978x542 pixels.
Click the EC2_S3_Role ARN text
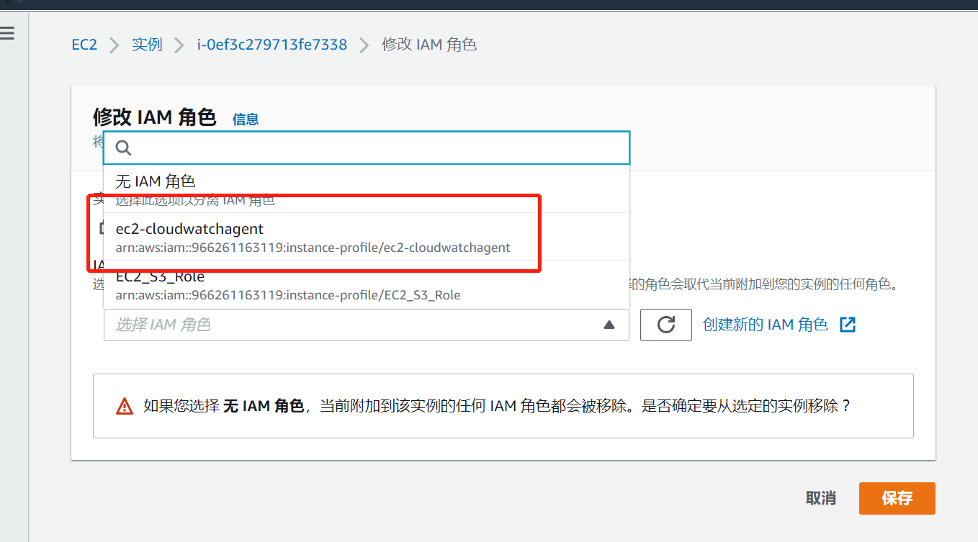click(x=288, y=295)
